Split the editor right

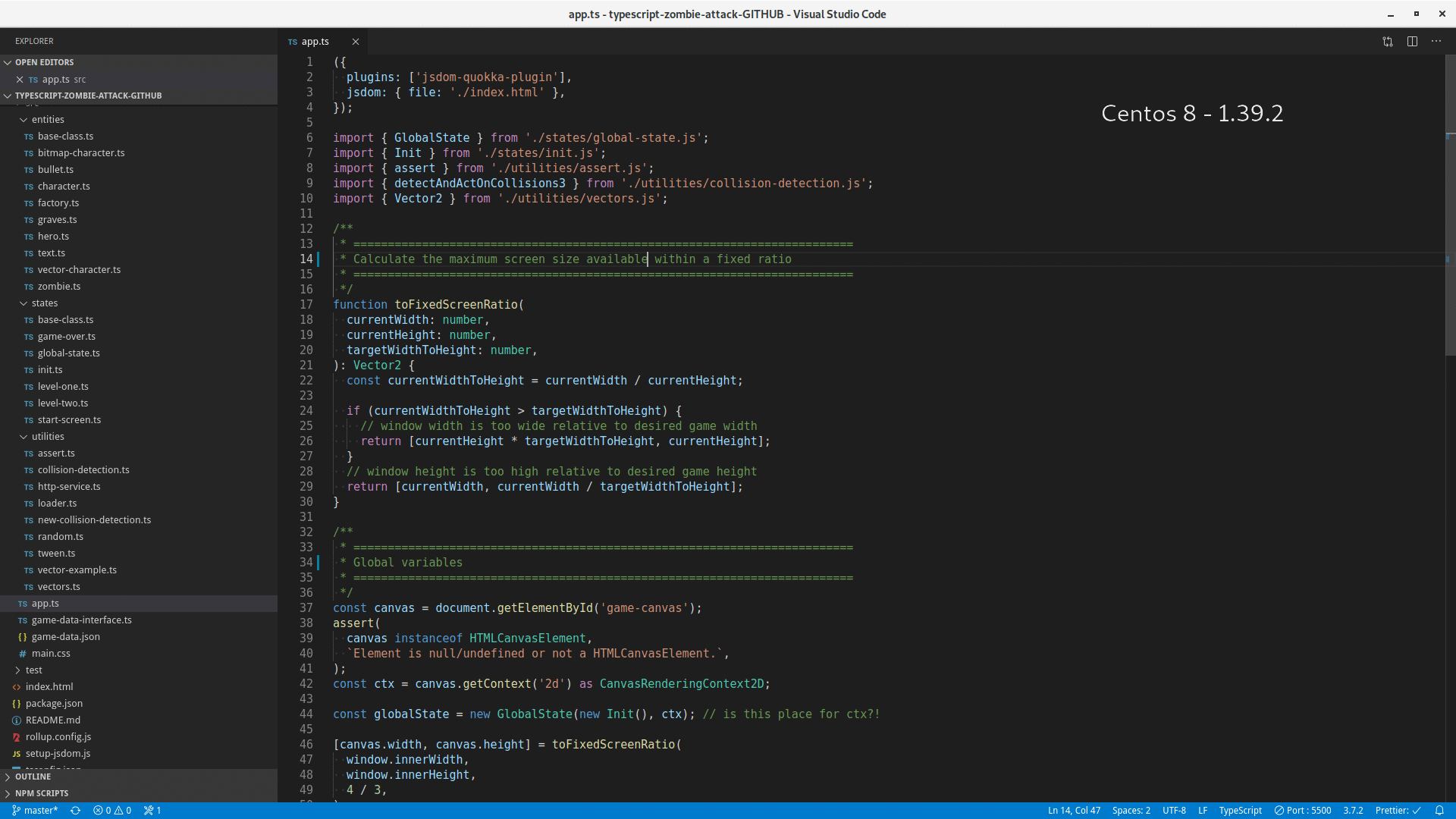point(1412,42)
